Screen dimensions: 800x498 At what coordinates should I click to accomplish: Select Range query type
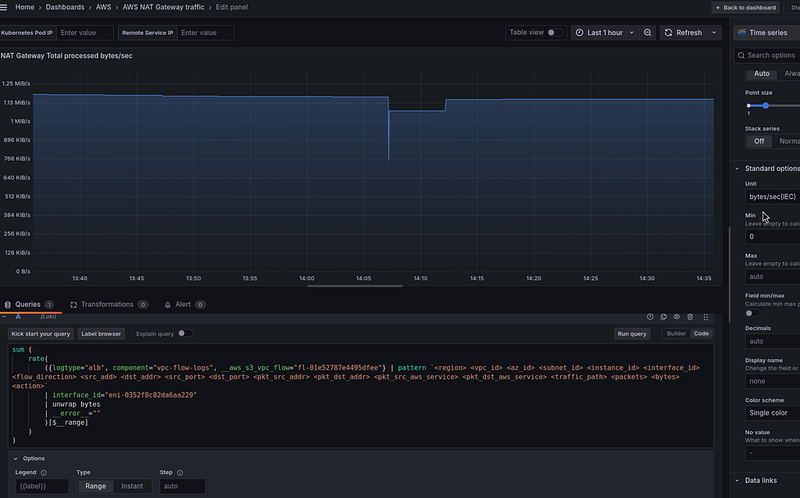point(95,486)
